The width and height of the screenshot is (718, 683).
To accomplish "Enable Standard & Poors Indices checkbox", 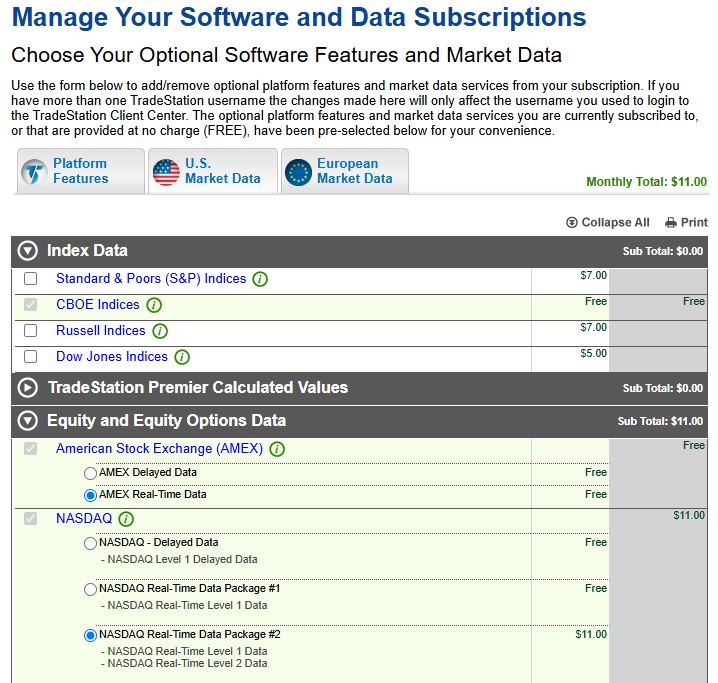I will [31, 278].
